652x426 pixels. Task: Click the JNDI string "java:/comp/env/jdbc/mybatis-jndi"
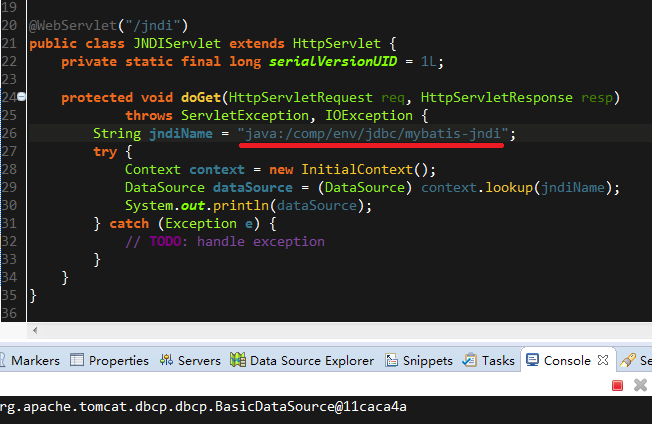(x=373, y=134)
